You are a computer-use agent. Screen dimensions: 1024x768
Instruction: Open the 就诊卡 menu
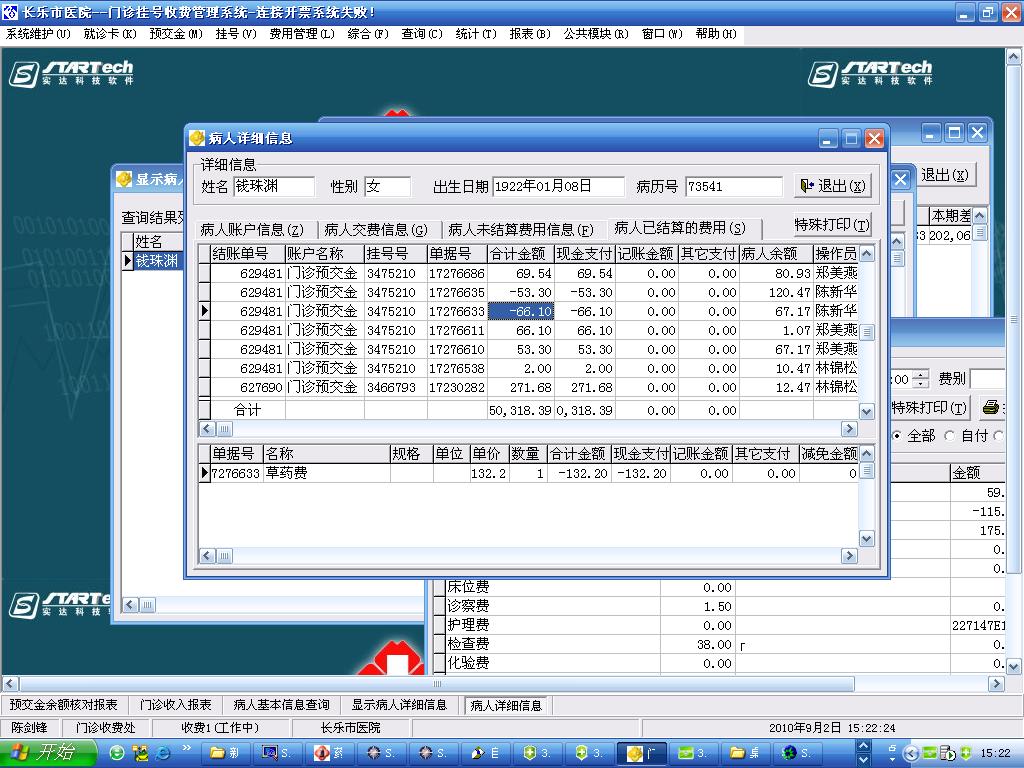(x=110, y=33)
